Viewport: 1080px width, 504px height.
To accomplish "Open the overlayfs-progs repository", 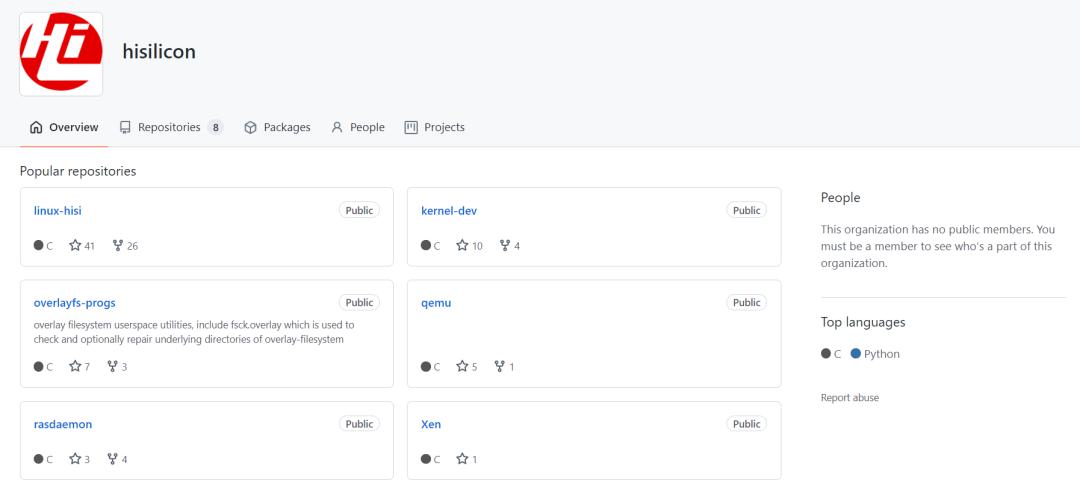I will coord(74,303).
